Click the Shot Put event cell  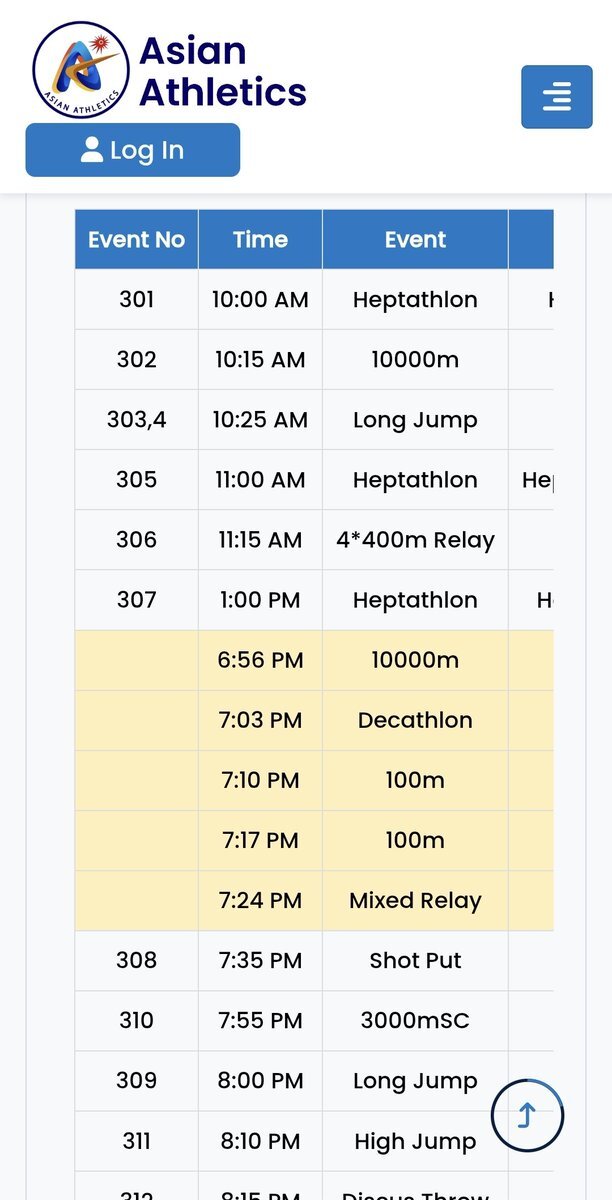click(x=415, y=960)
